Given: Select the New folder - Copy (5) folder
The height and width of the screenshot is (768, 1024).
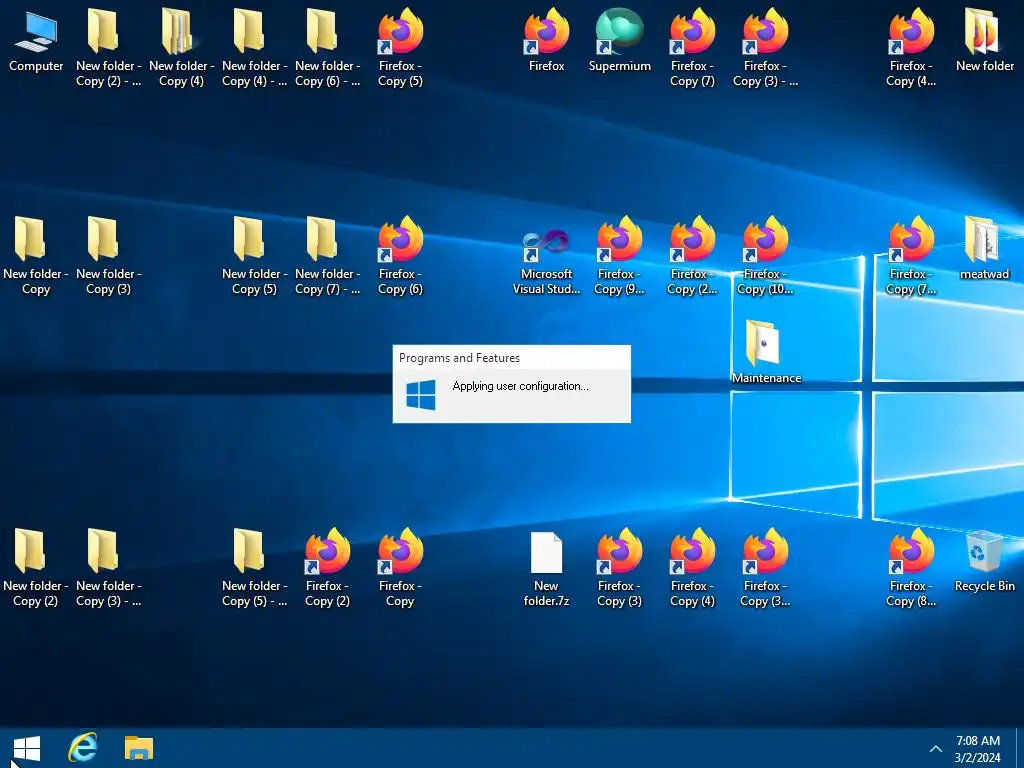Looking at the screenshot, I should point(254,257).
